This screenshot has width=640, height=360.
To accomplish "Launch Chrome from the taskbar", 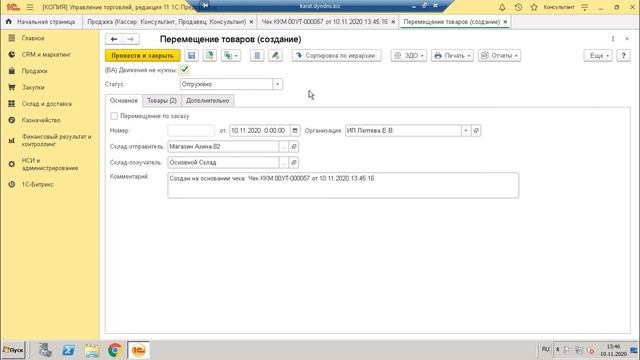I will pos(115,350).
